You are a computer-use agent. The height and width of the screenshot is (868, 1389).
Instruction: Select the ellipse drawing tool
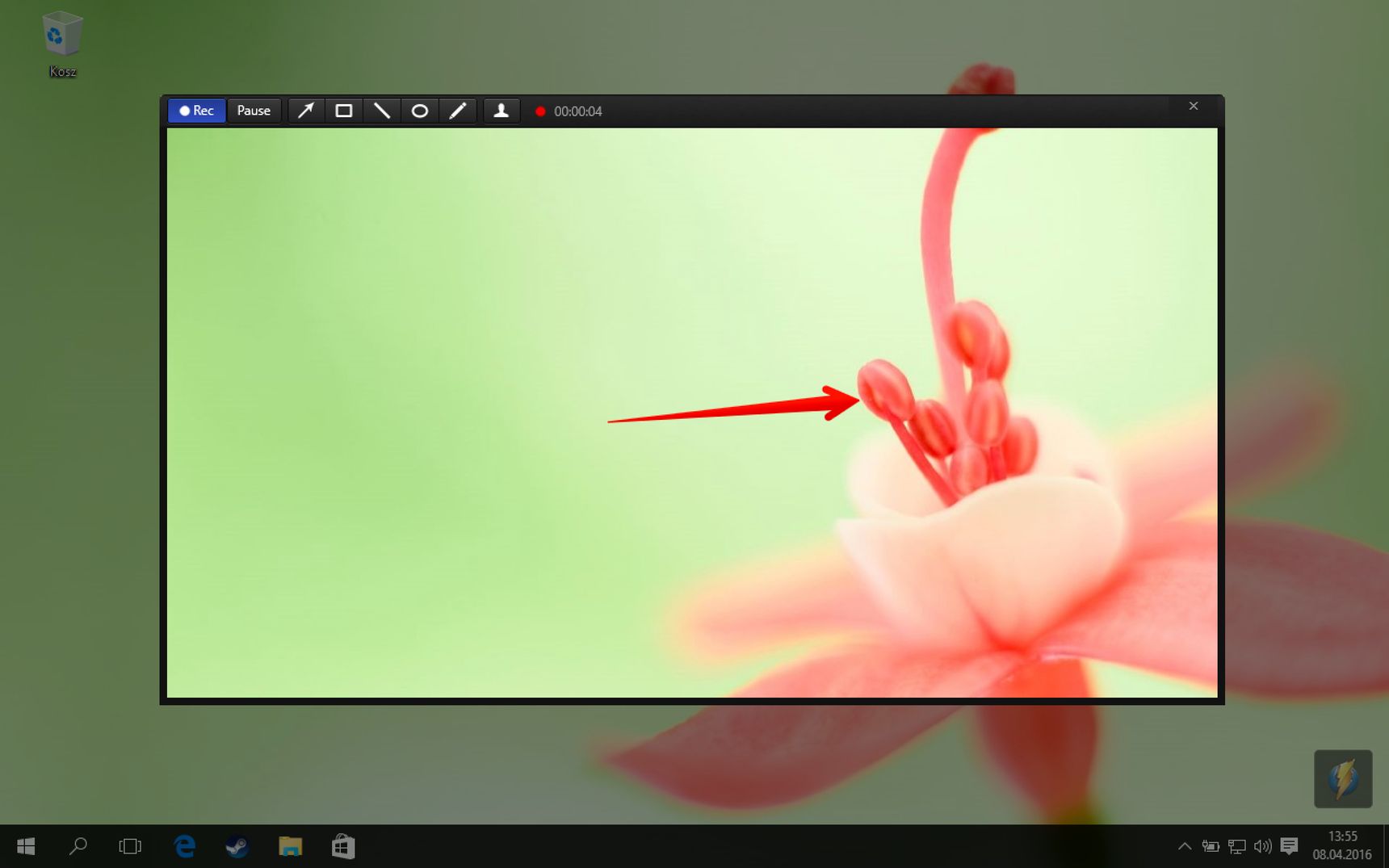[x=420, y=111]
